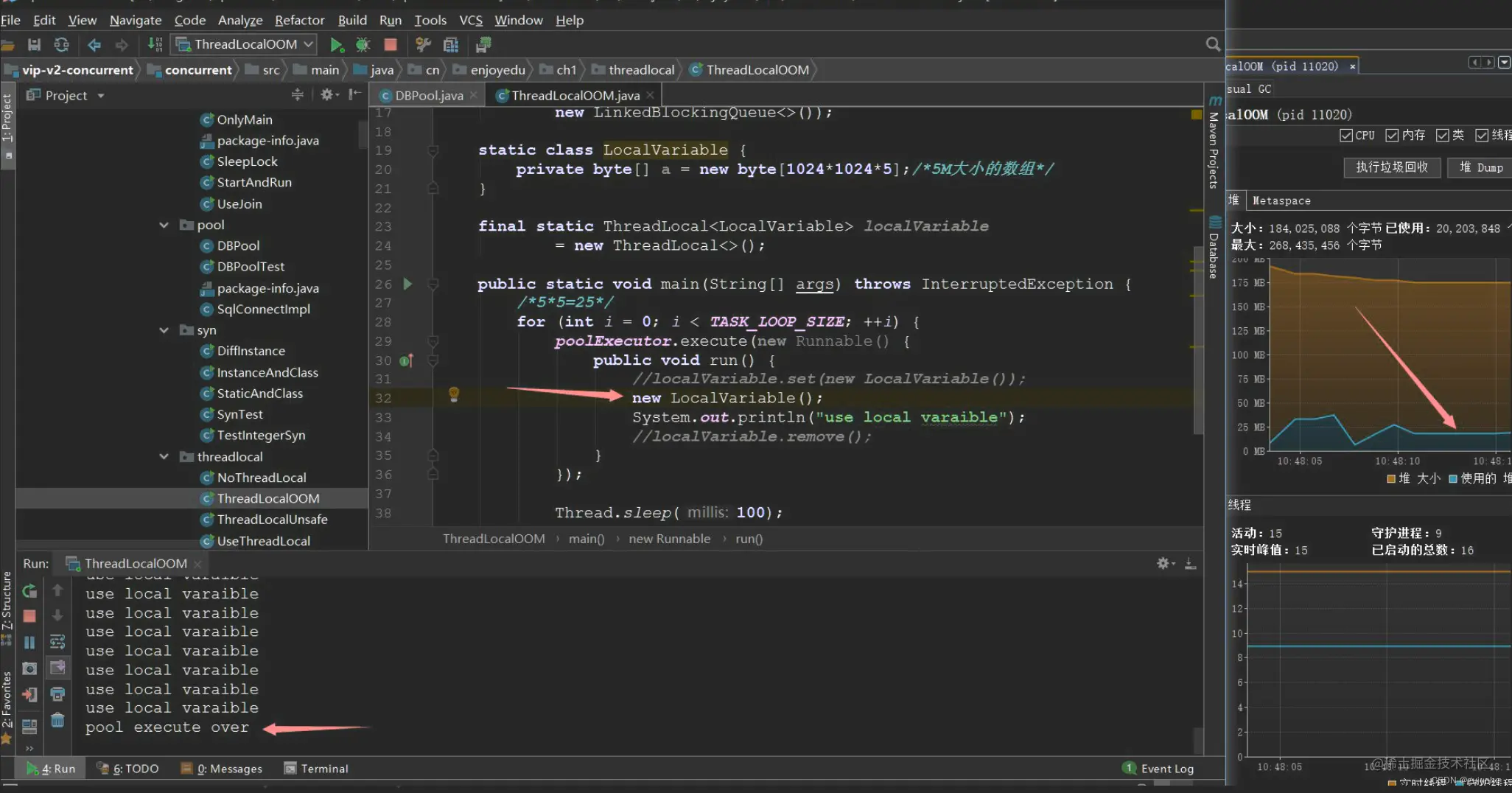This screenshot has height=793, width=1512.
Task: Switch to the DBPool.java editor tab
Action: [x=428, y=95]
